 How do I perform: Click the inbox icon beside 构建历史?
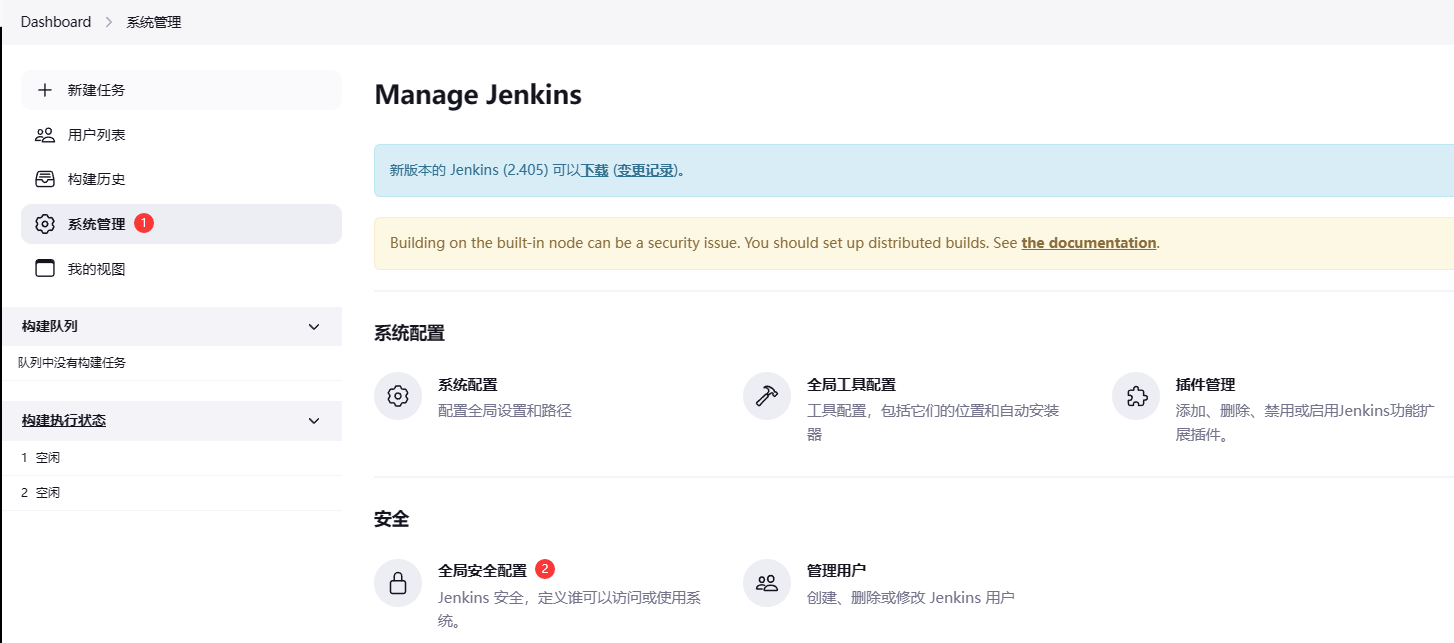(44, 179)
